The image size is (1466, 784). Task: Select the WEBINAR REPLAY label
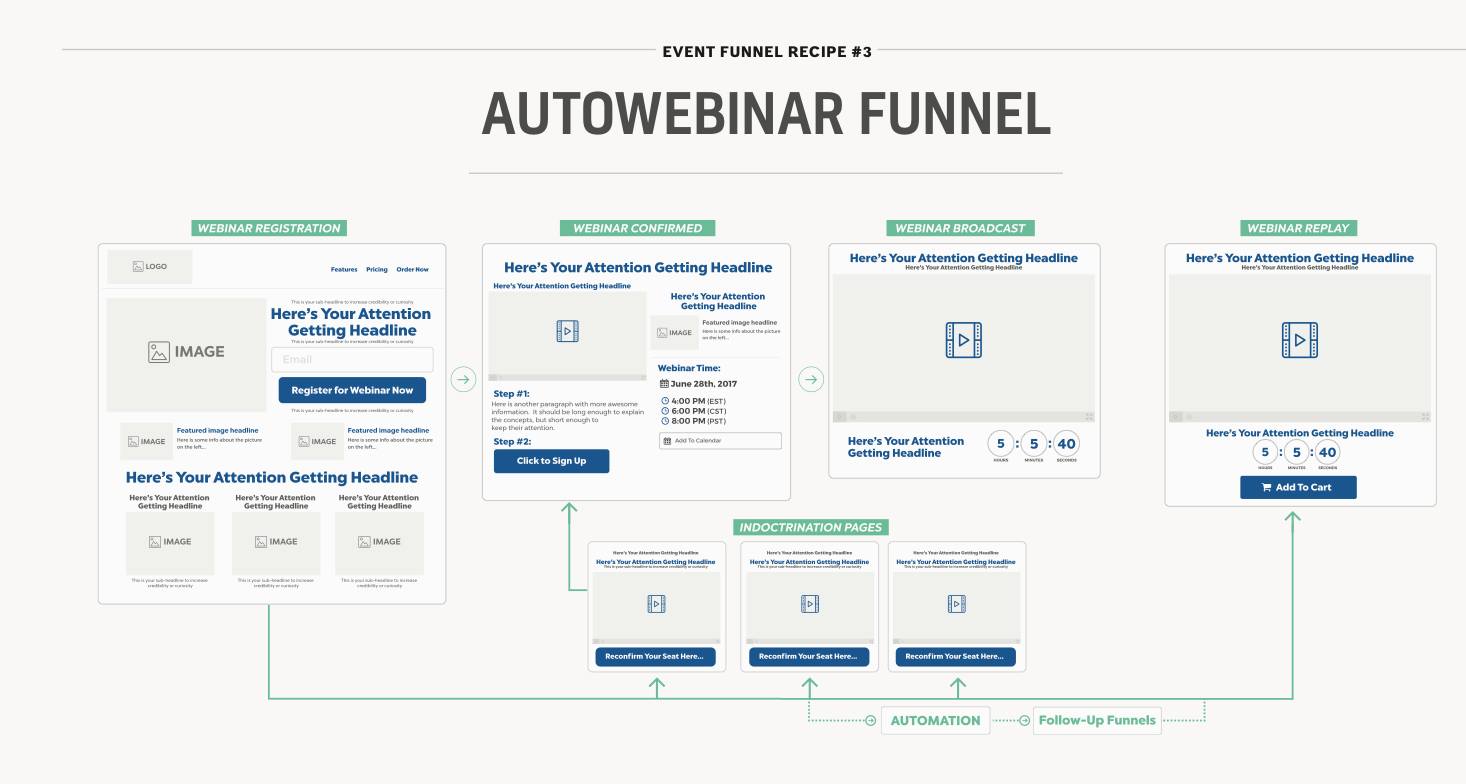(x=1300, y=228)
